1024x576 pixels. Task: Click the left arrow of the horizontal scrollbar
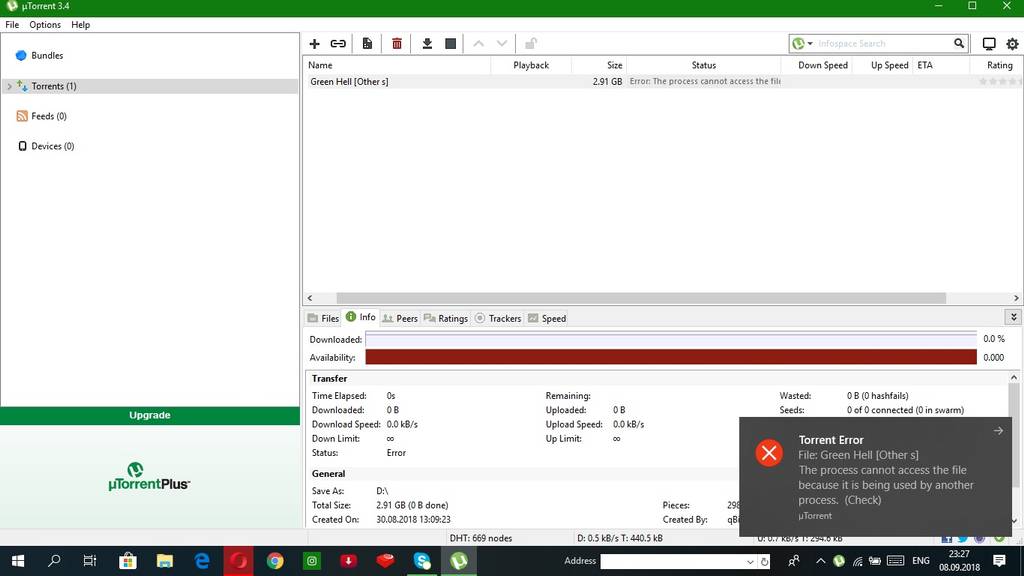click(310, 298)
